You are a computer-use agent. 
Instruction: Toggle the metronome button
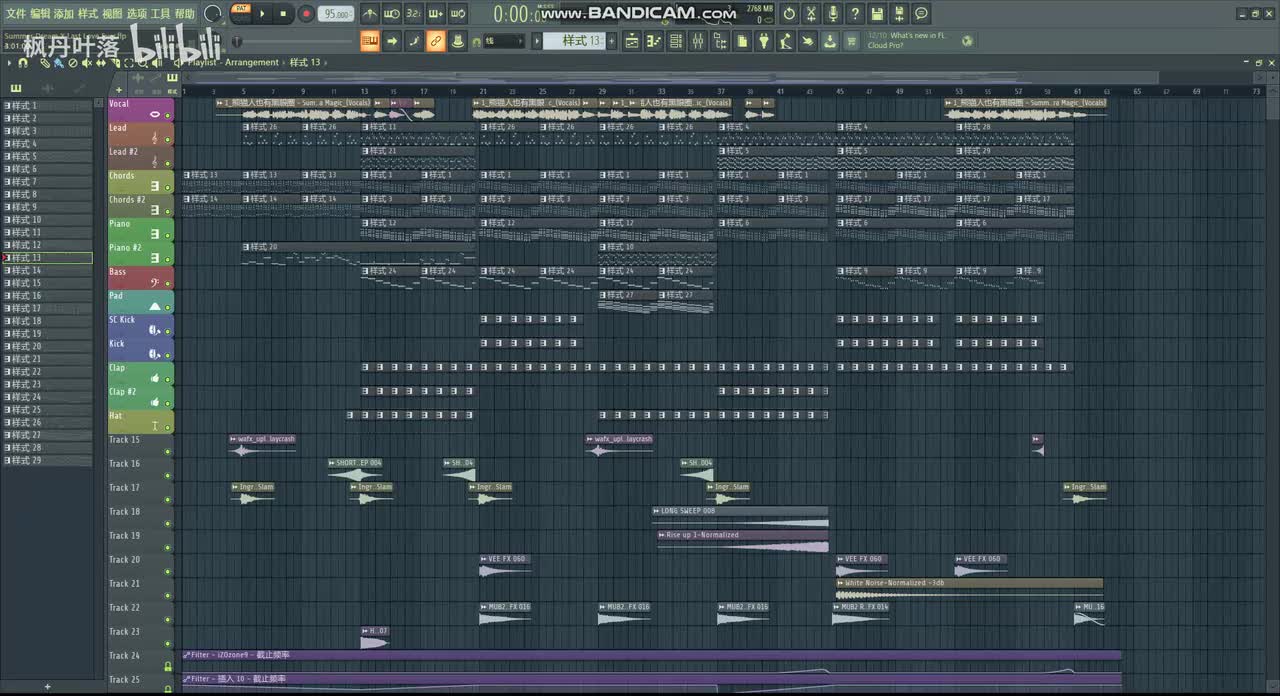pyautogui.click(x=370, y=14)
